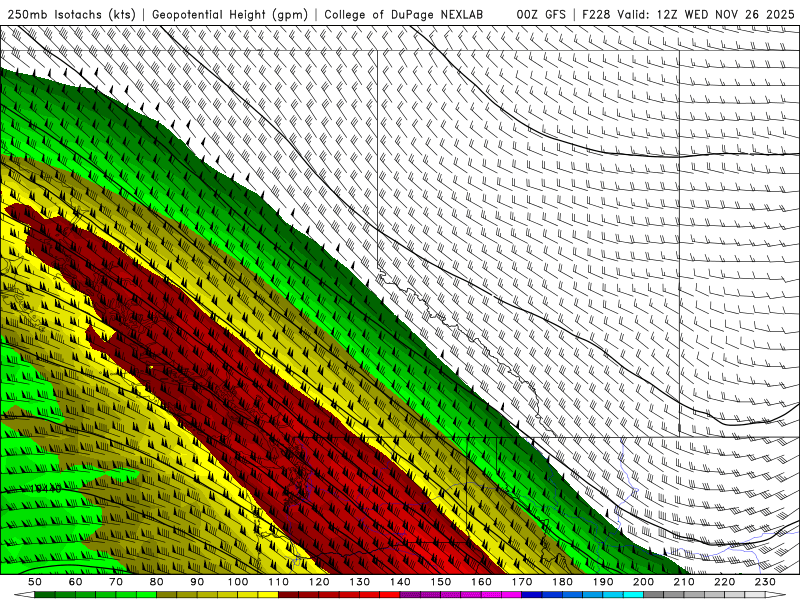Click the '100' value on the color scale

coord(238,582)
